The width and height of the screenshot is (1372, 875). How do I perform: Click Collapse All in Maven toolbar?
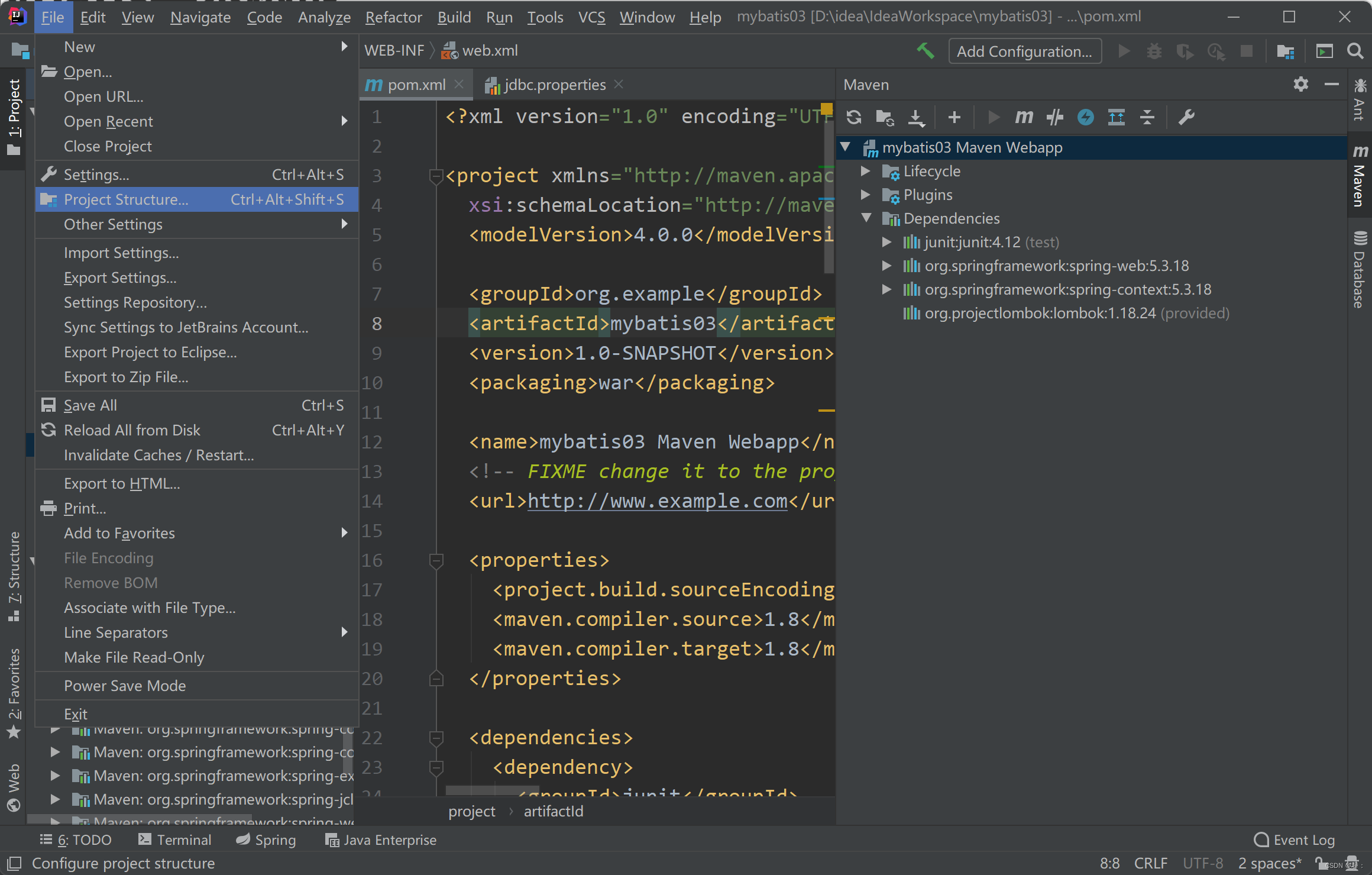click(x=1147, y=117)
